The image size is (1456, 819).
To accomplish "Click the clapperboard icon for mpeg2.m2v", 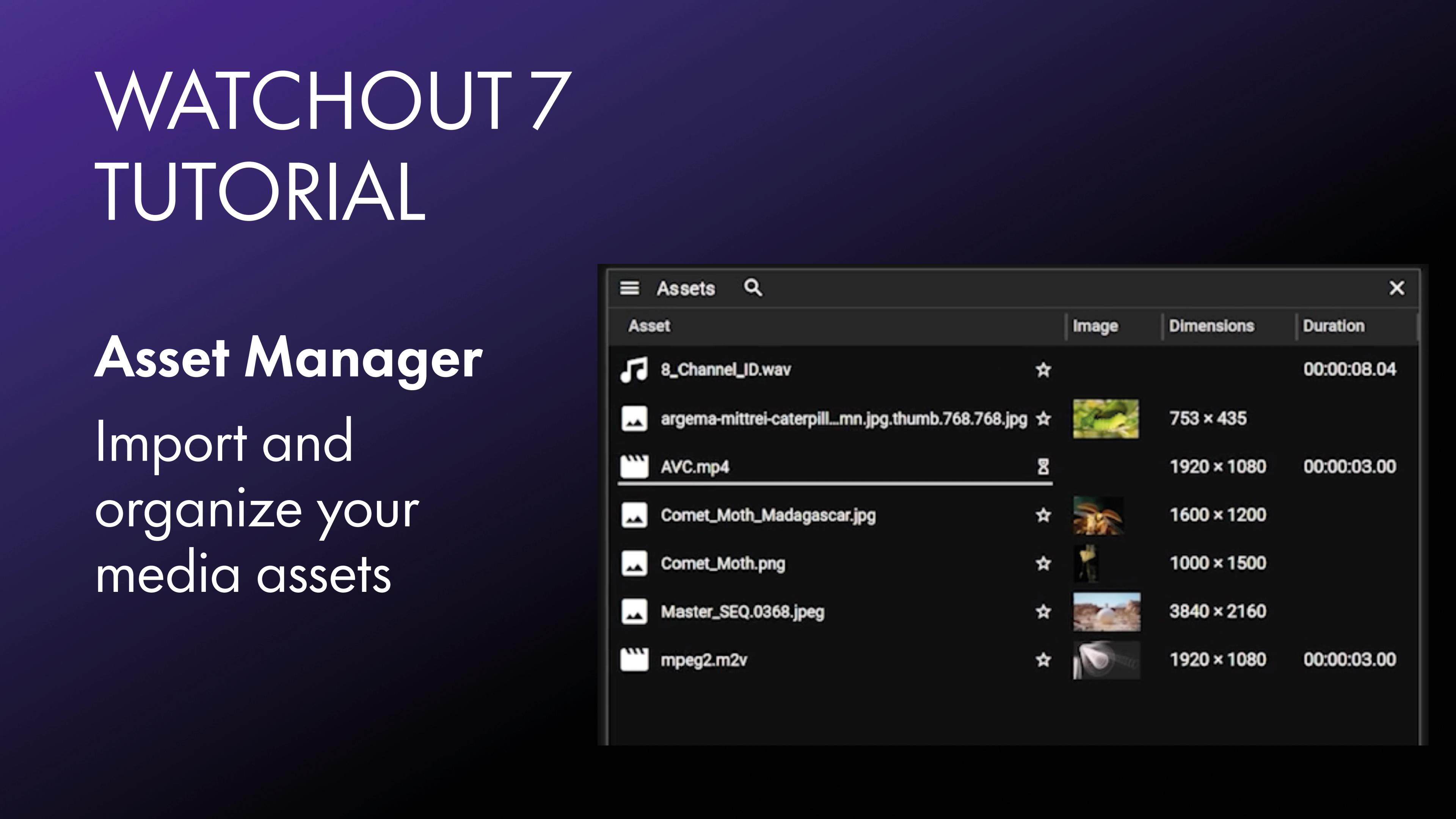I will (x=634, y=660).
